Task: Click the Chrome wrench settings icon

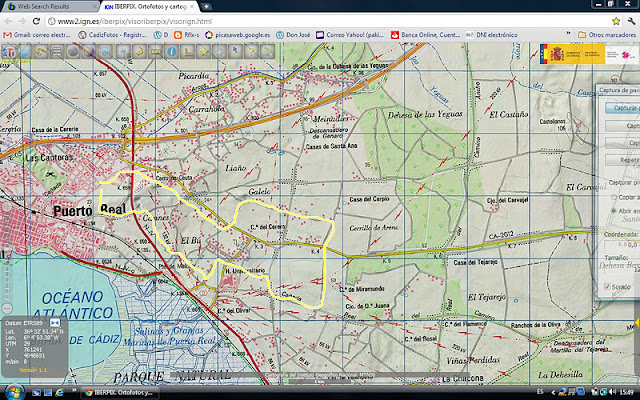Action: [631, 21]
